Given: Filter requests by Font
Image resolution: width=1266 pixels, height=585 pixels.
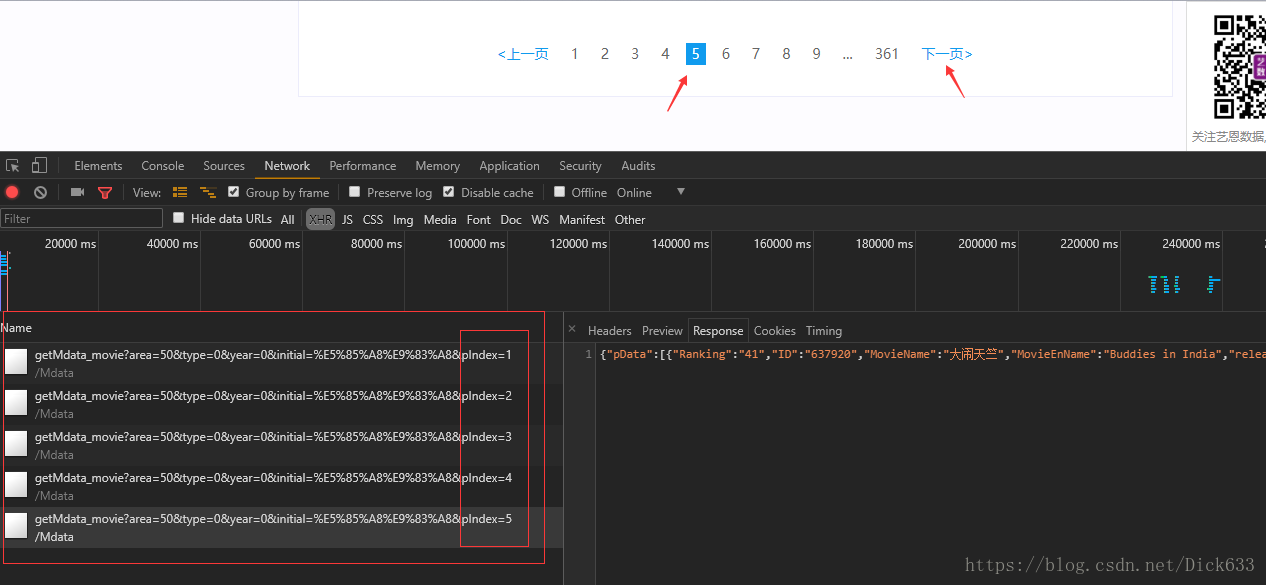Looking at the screenshot, I should 479,219.
